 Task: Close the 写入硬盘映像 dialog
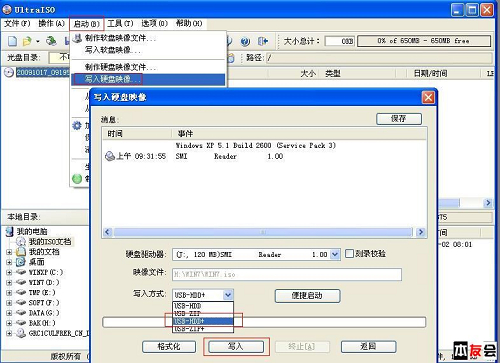428,98
